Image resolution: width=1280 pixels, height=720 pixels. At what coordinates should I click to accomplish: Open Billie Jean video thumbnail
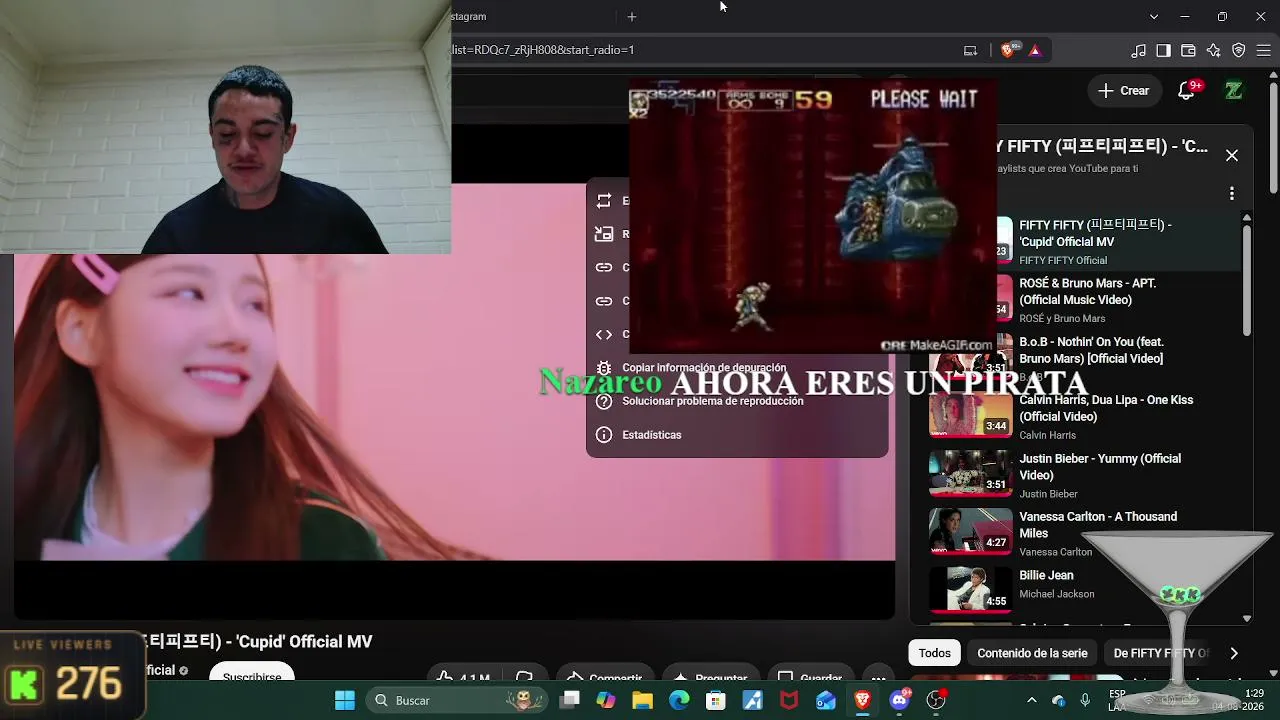coord(971,590)
